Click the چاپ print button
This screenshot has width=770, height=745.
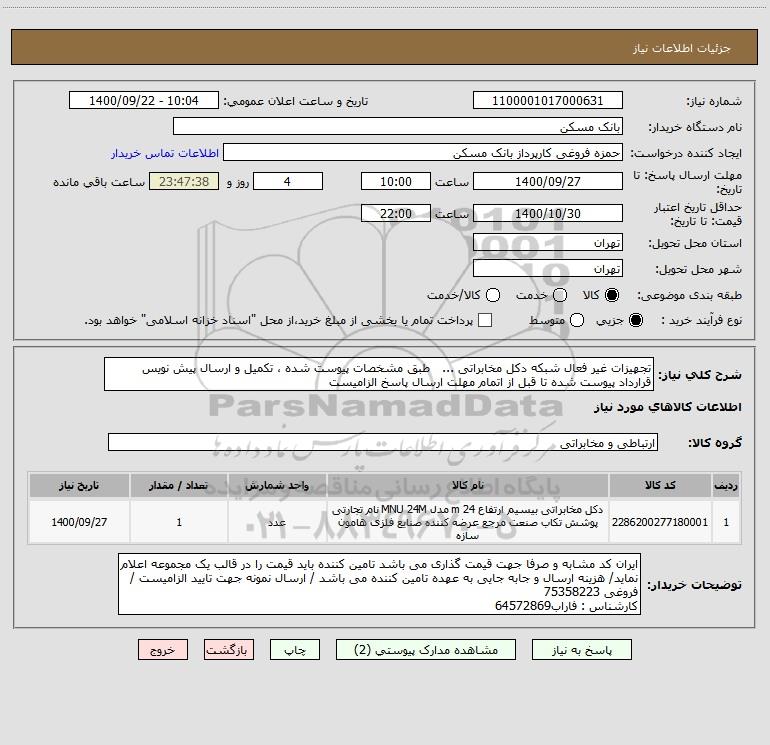click(295, 650)
